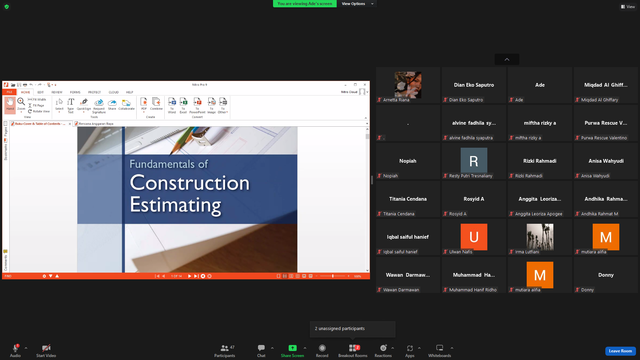Switch to the HOME ribbon tab

coord(25,92)
